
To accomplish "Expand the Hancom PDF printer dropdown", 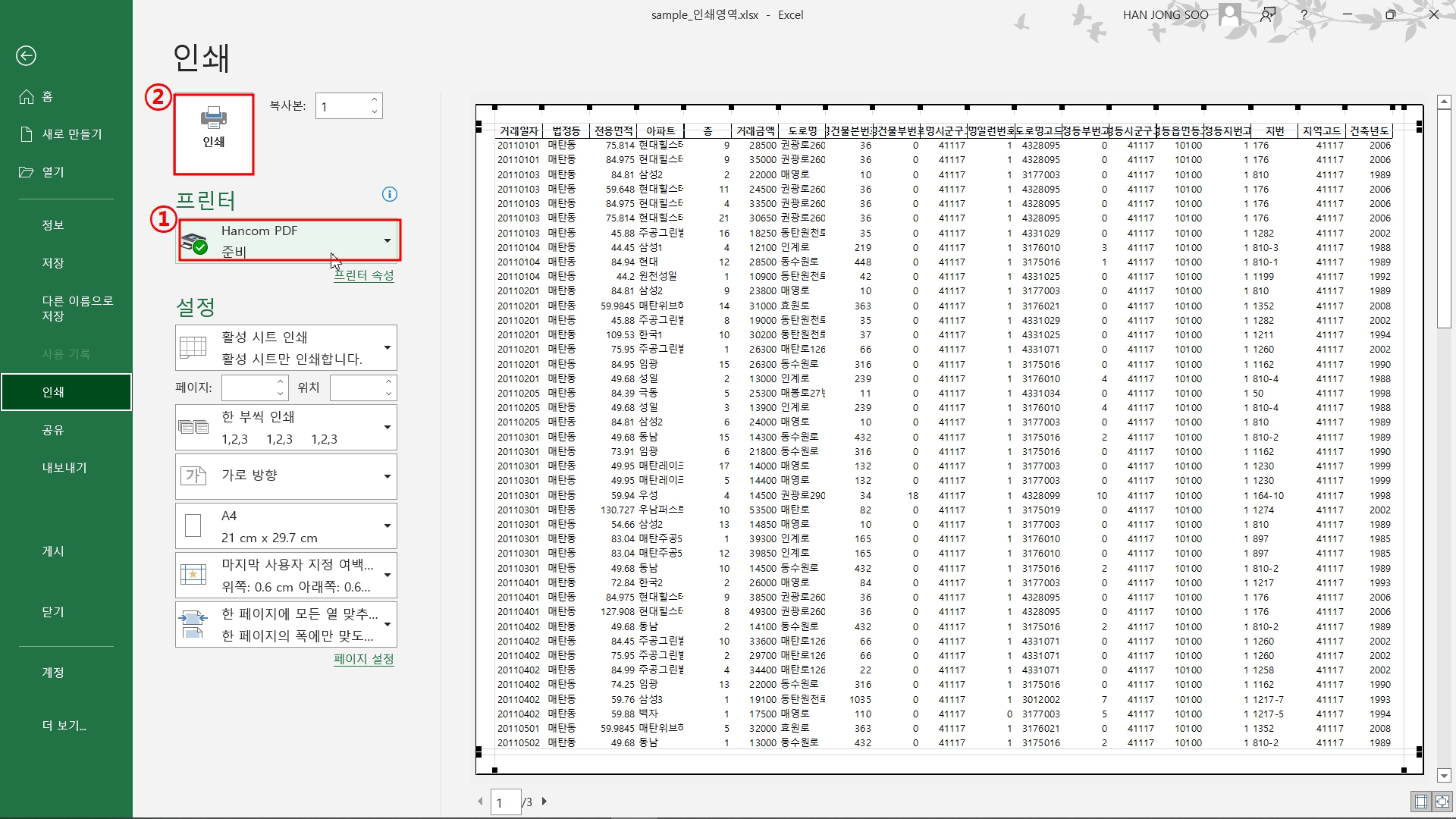I will pyautogui.click(x=388, y=240).
